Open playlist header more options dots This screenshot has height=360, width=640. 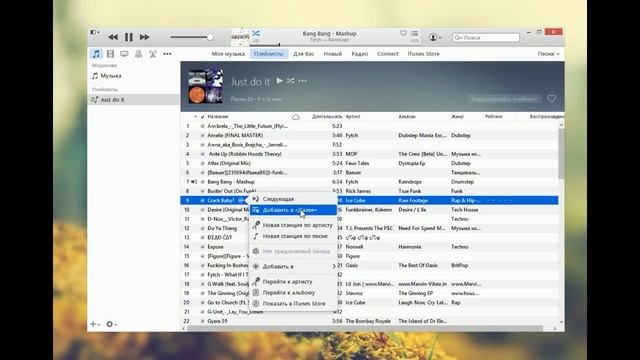point(302,81)
